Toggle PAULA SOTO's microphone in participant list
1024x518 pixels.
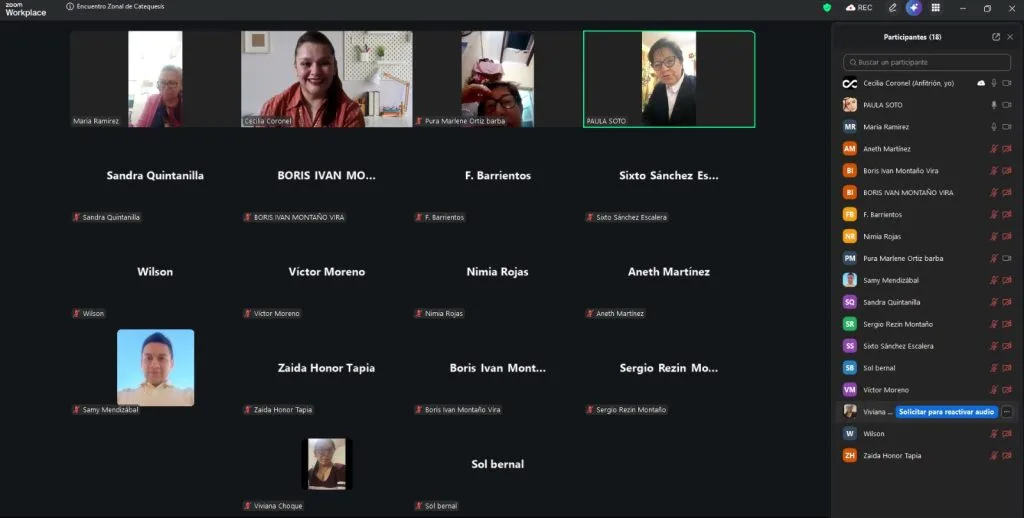(994, 105)
